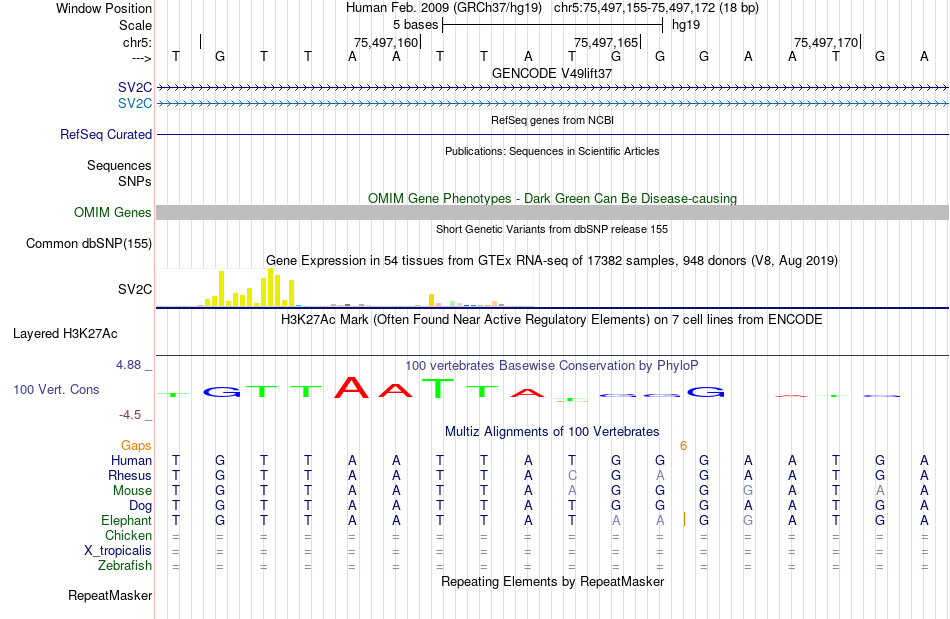950x619 pixels.
Task: Click the Zebrafish species row label
Action: (x=125, y=566)
